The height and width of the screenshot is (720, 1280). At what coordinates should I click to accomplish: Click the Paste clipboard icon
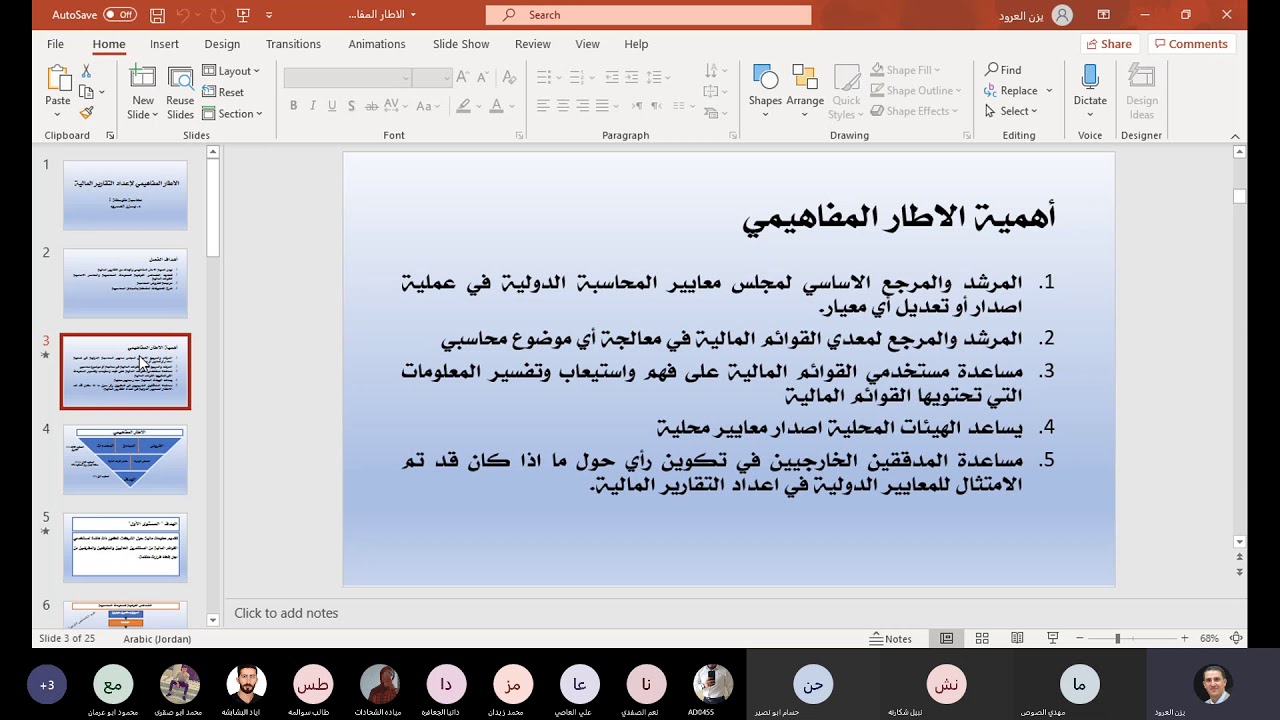coord(58,79)
